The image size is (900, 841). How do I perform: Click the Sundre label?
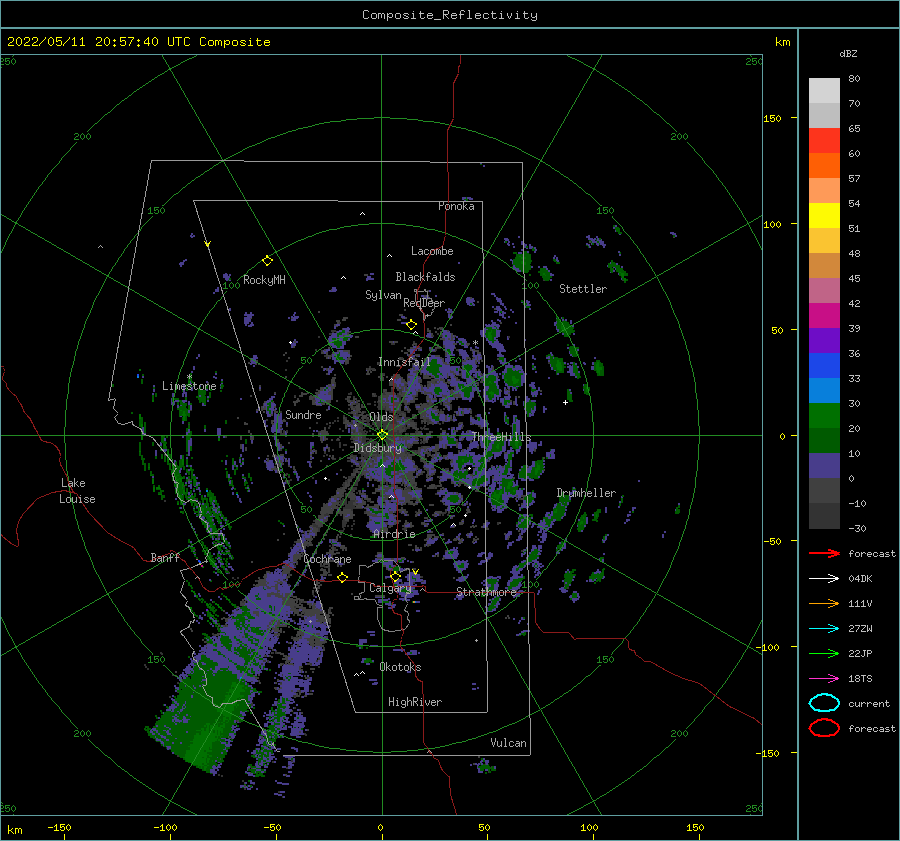pos(304,415)
